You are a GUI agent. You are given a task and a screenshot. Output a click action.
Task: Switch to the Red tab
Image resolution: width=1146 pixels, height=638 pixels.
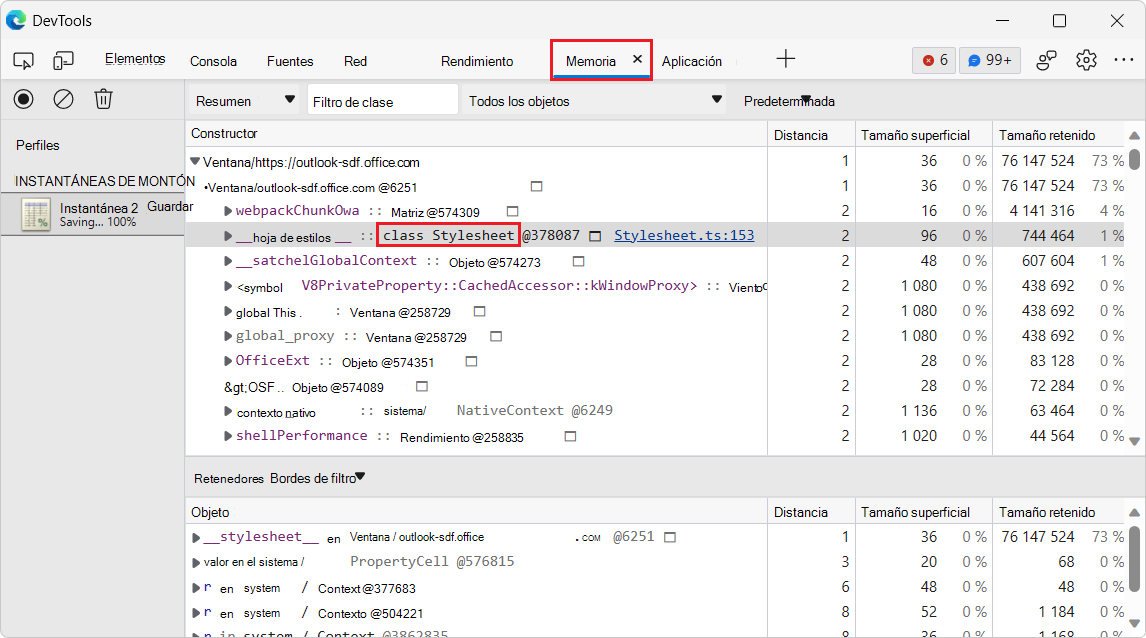pos(355,61)
